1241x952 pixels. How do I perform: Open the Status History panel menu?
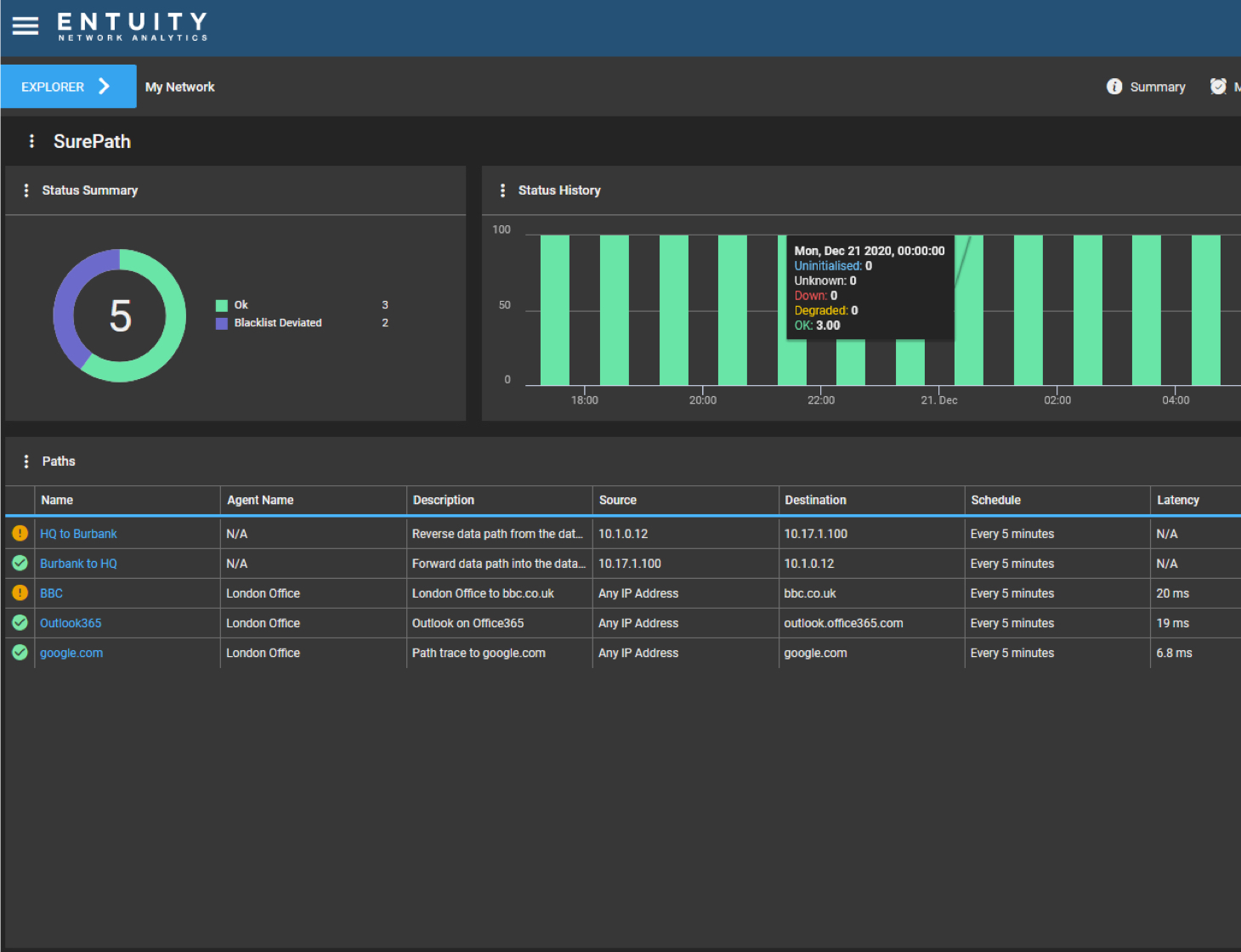click(503, 190)
